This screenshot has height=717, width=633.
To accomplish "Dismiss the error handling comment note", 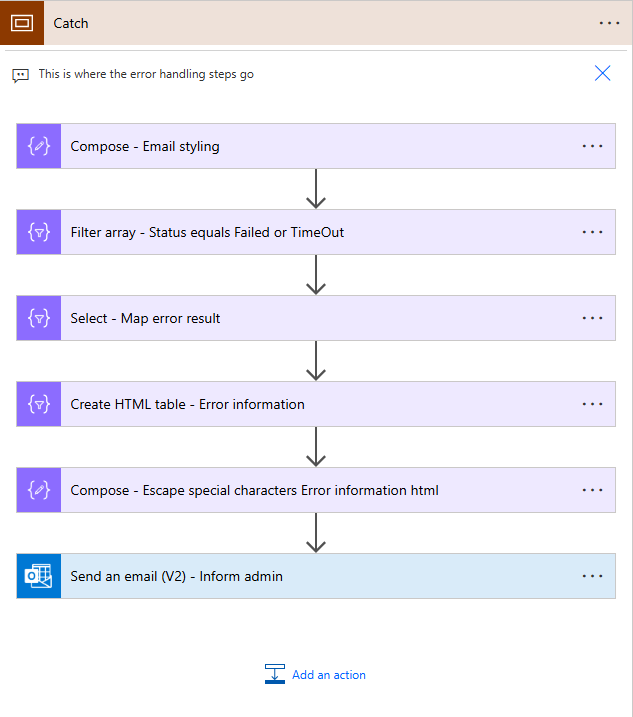I will (602, 73).
